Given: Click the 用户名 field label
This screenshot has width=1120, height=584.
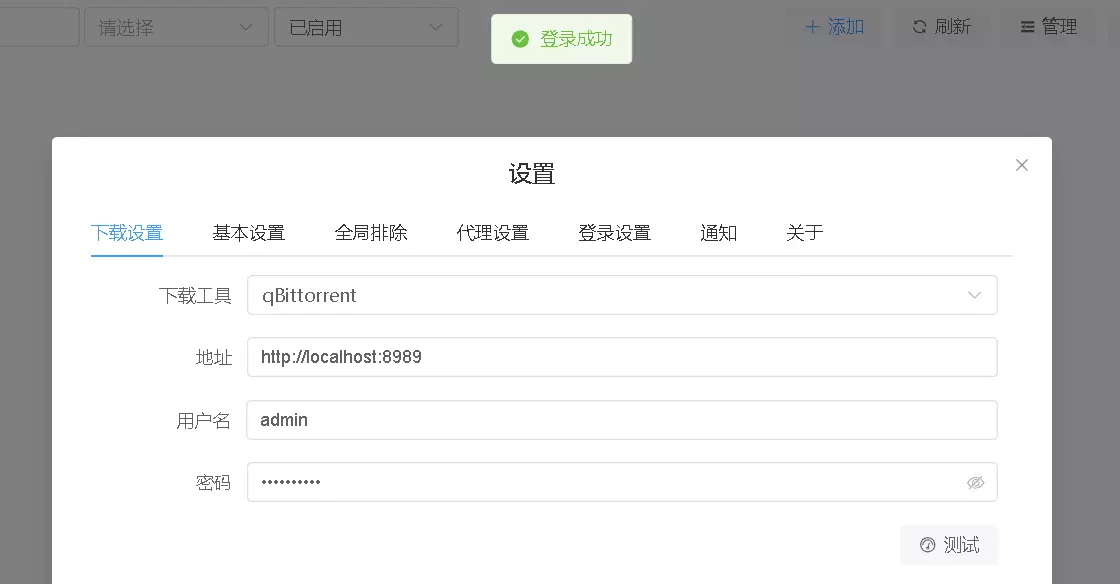Looking at the screenshot, I should (204, 421).
